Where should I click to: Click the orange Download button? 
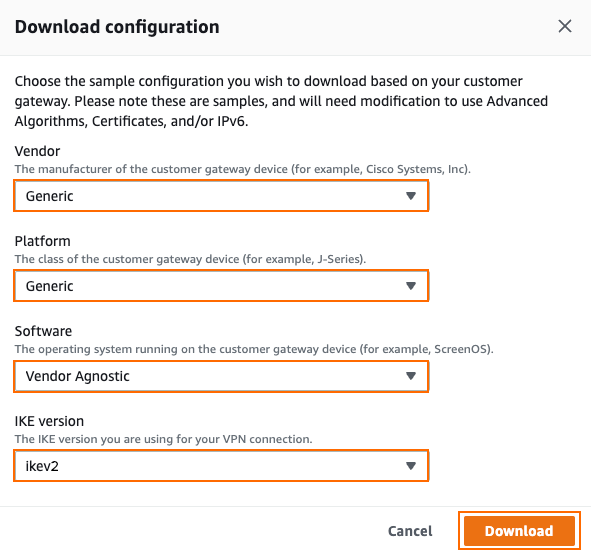(519, 531)
